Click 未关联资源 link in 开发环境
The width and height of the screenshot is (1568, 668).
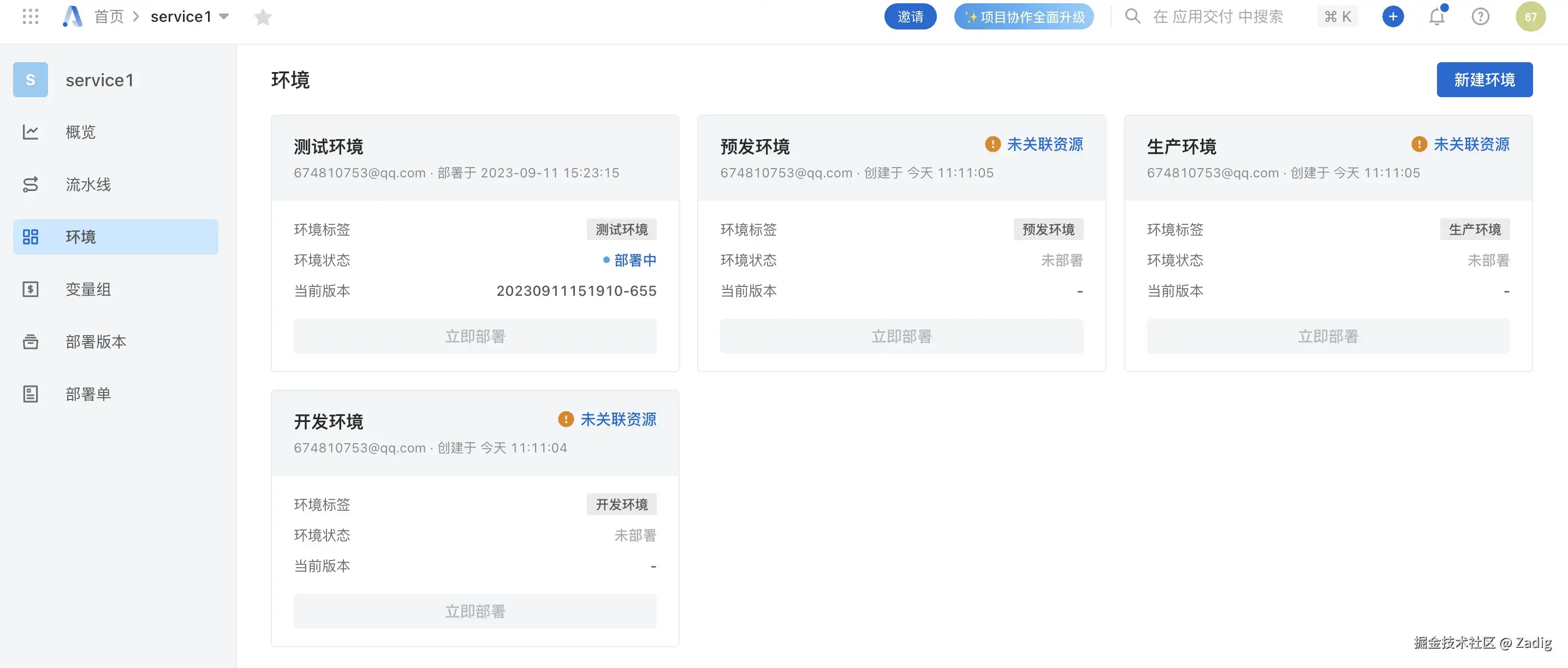point(619,419)
